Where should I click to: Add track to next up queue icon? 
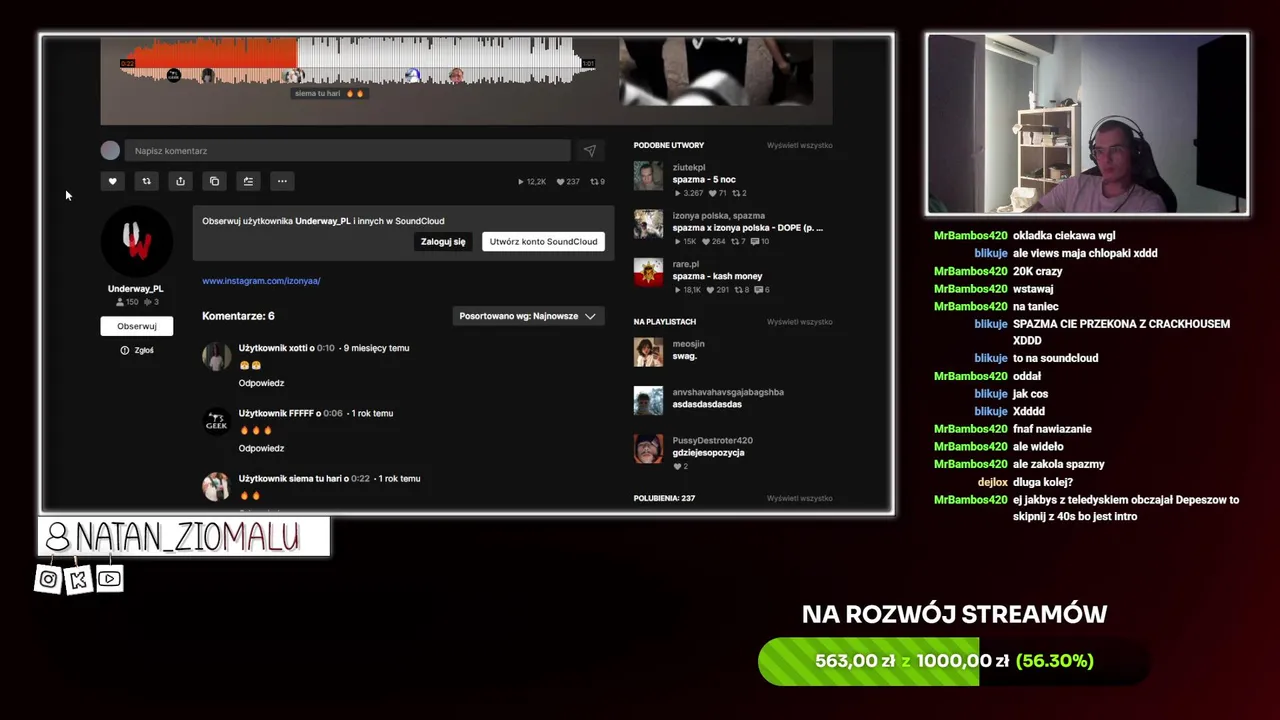pos(248,181)
